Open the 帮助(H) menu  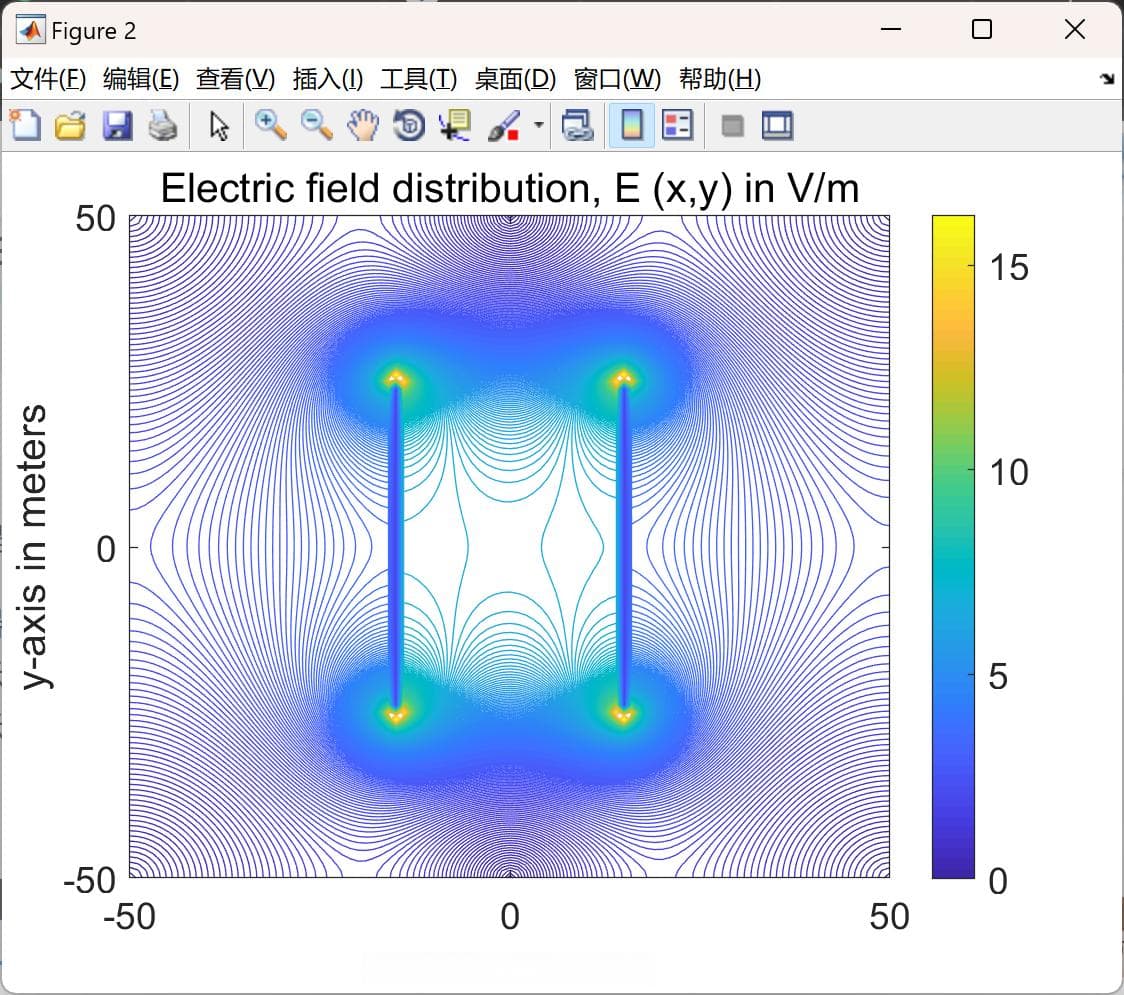[x=720, y=79]
